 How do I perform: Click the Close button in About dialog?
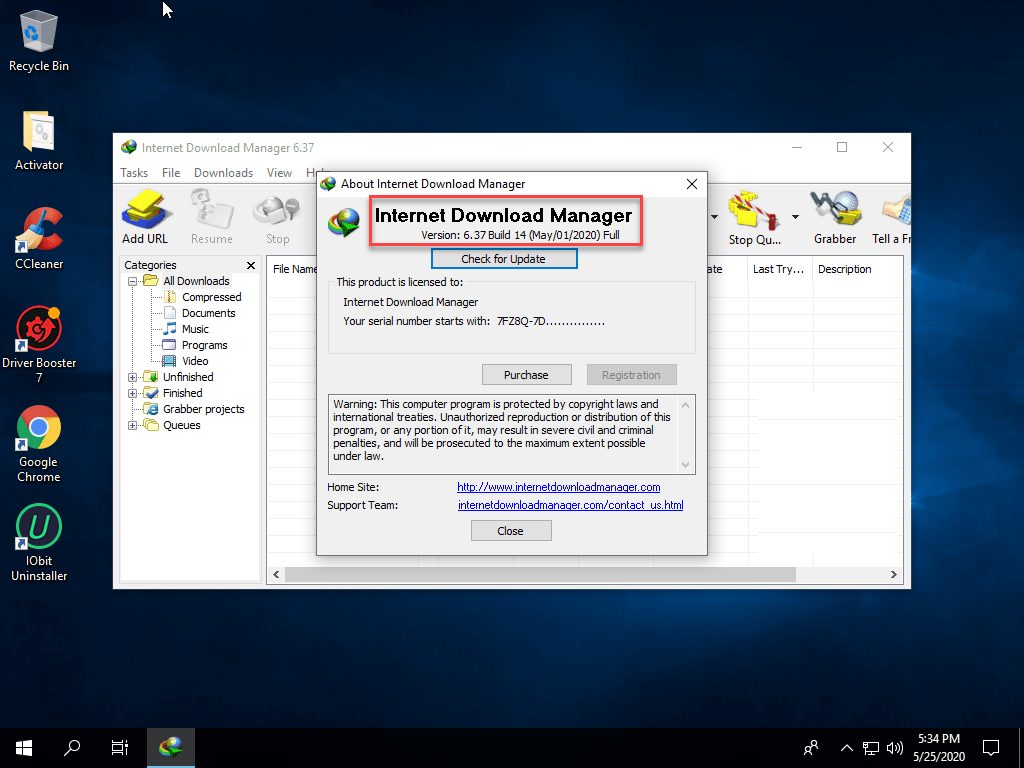pyautogui.click(x=511, y=531)
